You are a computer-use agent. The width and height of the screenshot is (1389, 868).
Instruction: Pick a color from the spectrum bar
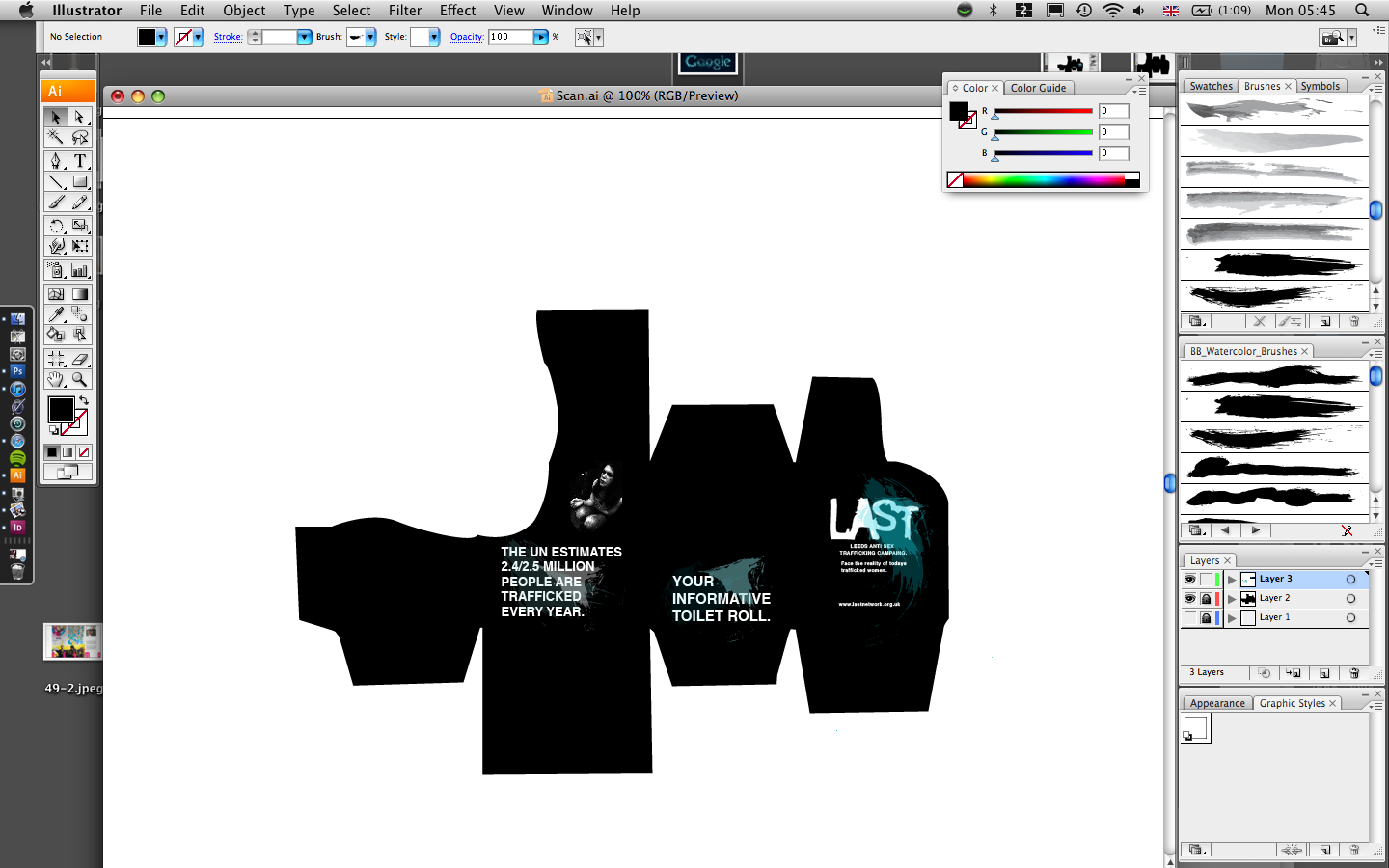[x=1044, y=179]
